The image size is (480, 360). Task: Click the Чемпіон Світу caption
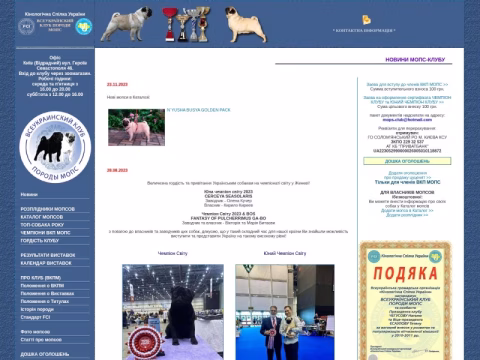pos(173,253)
